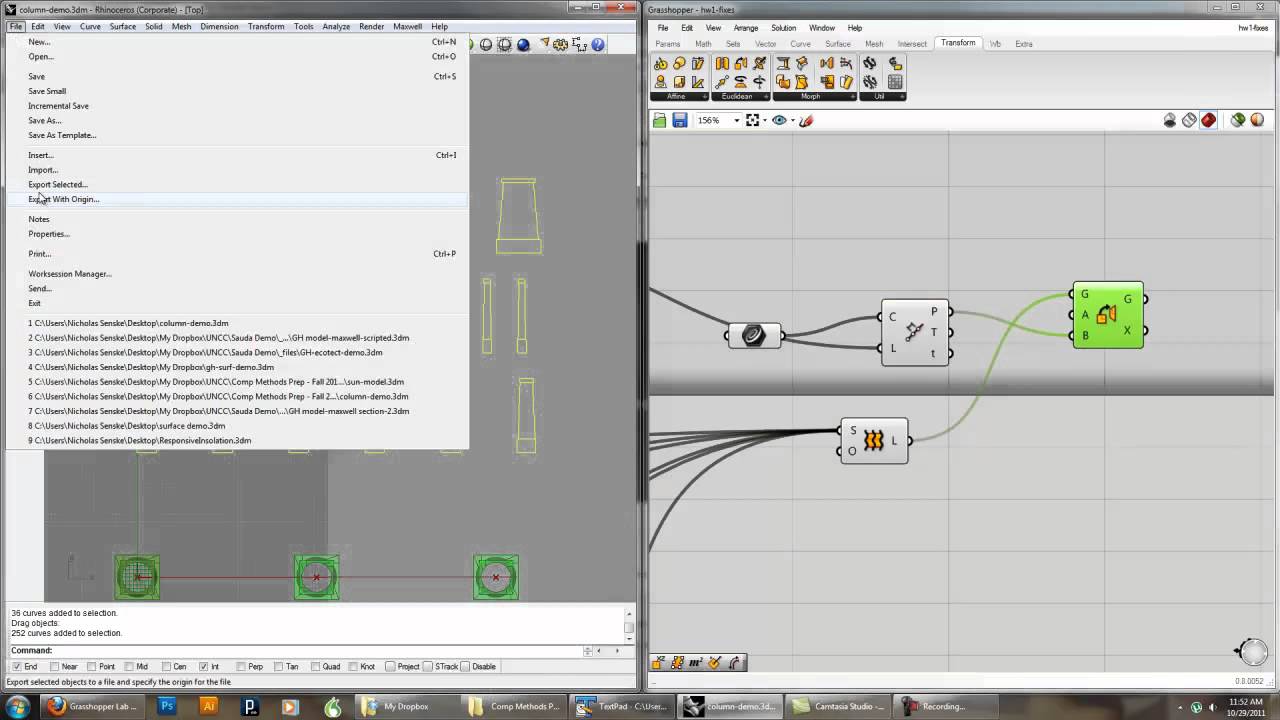Switch to the Params tab in Grasshopper
The image size is (1280, 720).
[668, 44]
